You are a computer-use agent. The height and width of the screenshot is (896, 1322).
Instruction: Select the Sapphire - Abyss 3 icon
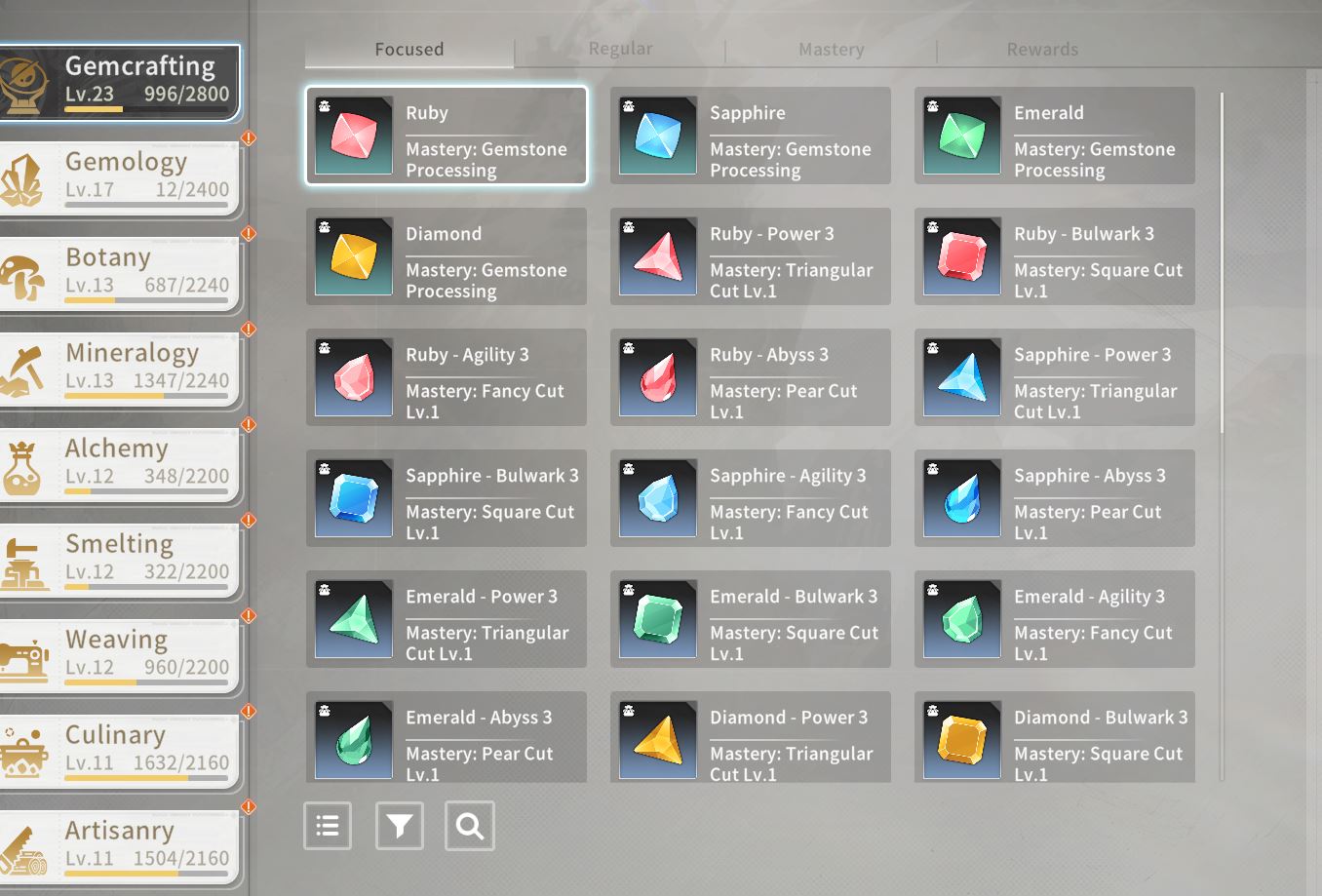click(x=962, y=498)
